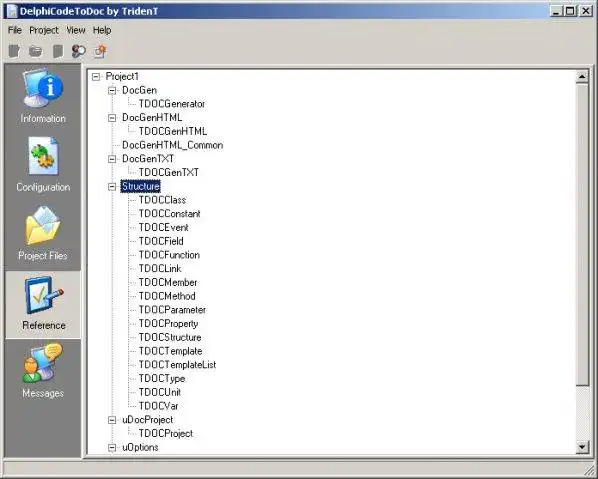Select TDOCField in the tree
This screenshot has height=479, width=598.
pos(161,241)
